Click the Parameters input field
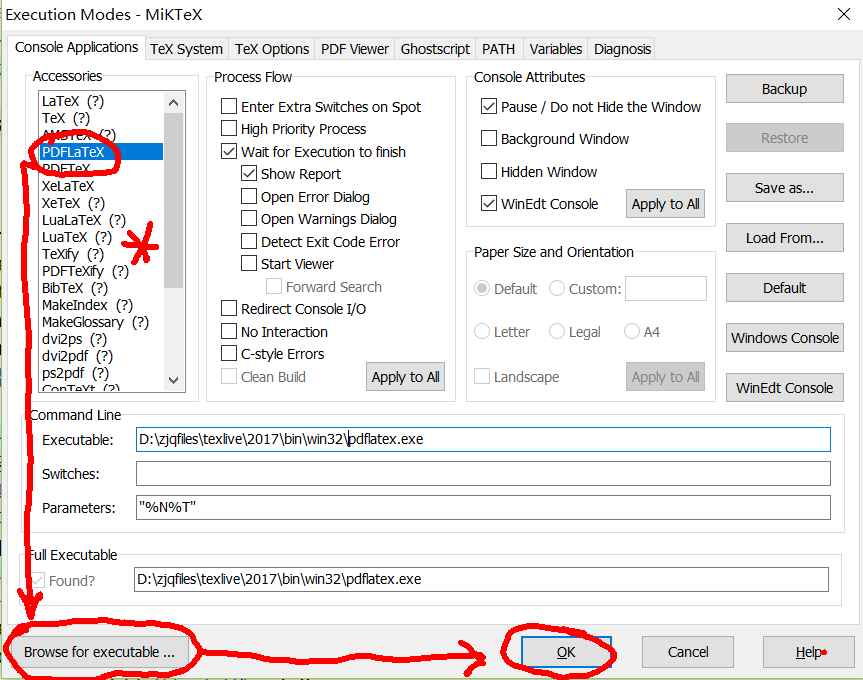The image size is (863, 680). click(483, 507)
